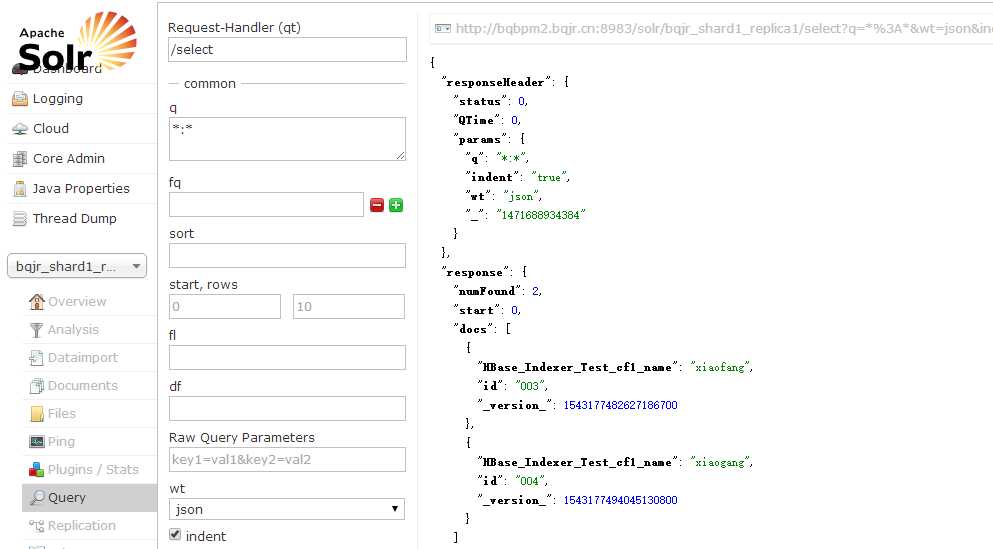993x549 pixels.
Task: Open Java Properties menu item
Action: coord(81,189)
